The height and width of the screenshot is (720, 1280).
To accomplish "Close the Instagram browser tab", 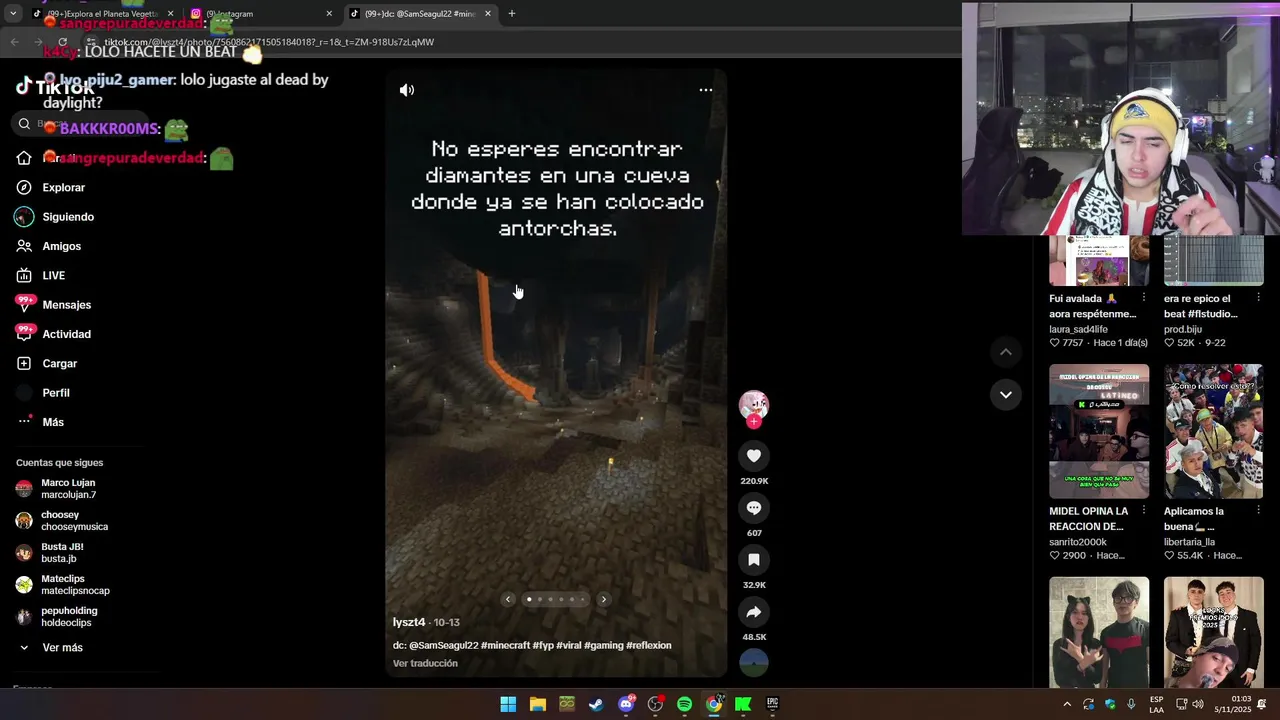I will coord(329,14).
